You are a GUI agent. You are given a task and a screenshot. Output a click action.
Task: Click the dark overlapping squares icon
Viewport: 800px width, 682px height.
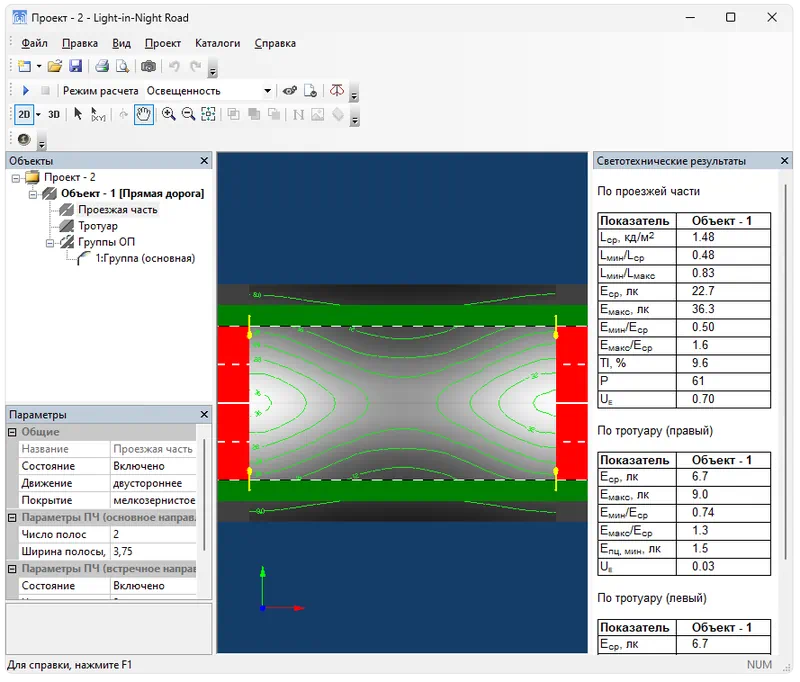click(x=254, y=114)
